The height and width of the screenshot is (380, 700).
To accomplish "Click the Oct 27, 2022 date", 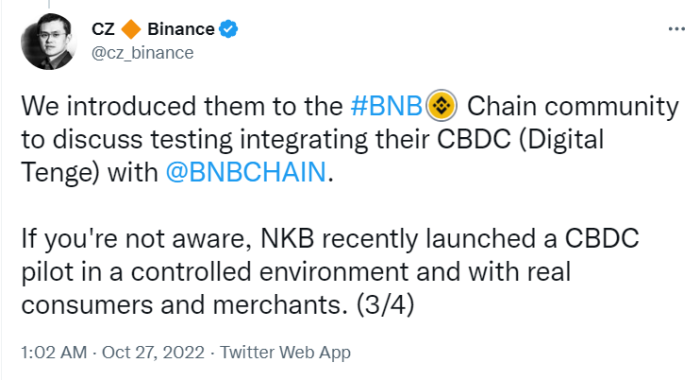I will coord(153,352).
